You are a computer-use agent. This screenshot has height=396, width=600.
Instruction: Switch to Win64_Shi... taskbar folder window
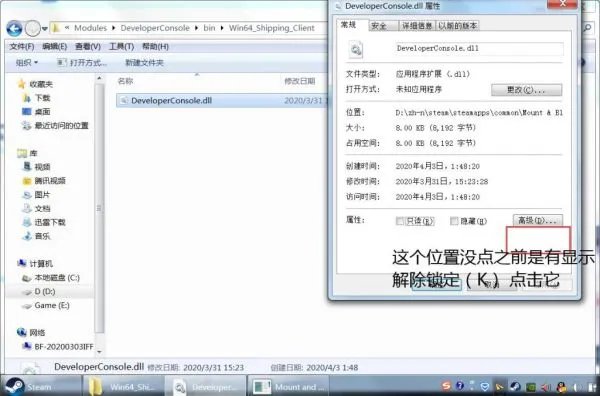point(124,386)
